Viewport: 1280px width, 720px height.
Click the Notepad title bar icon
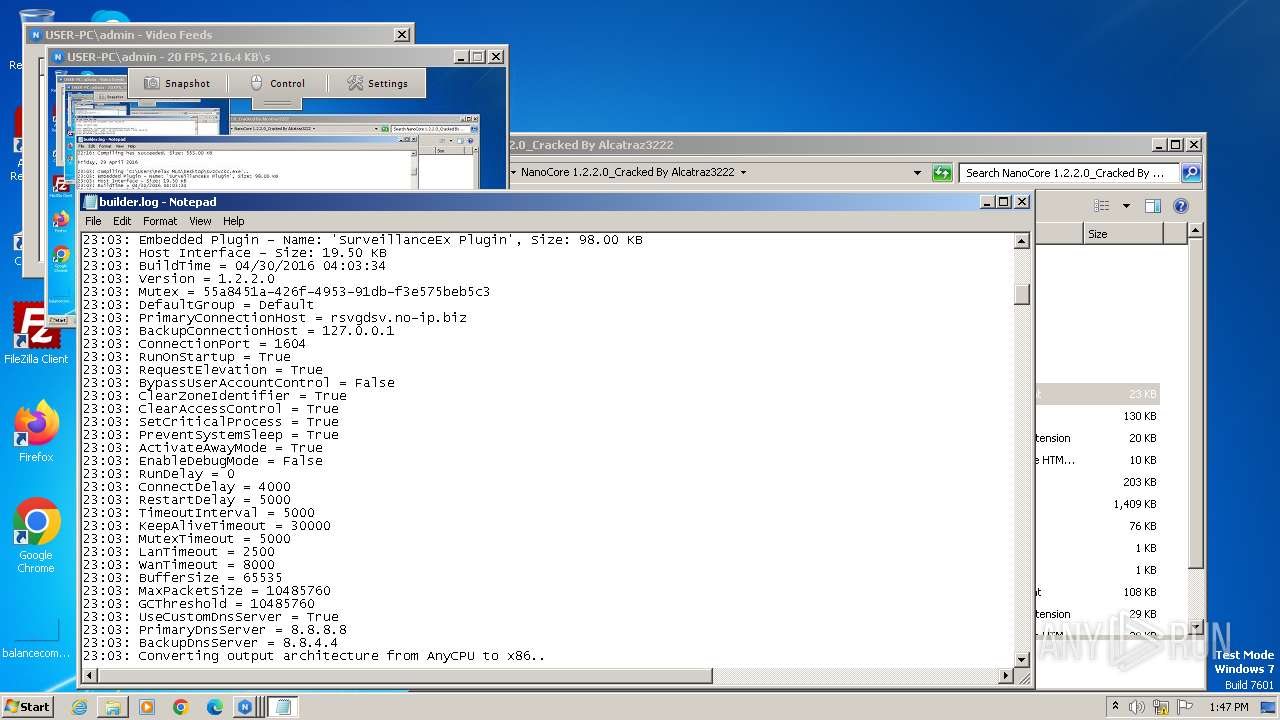point(90,202)
